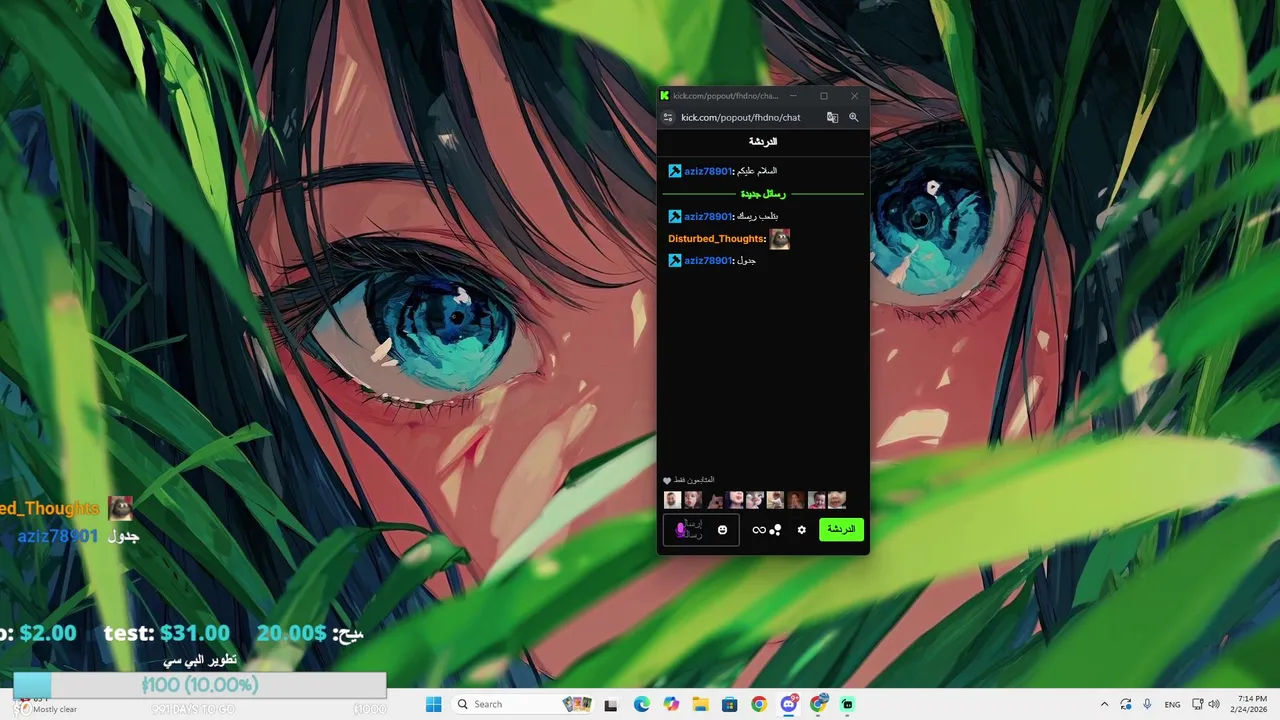The image size is (1280, 720).
Task: Open Task View icon on taskbar
Action: click(611, 705)
